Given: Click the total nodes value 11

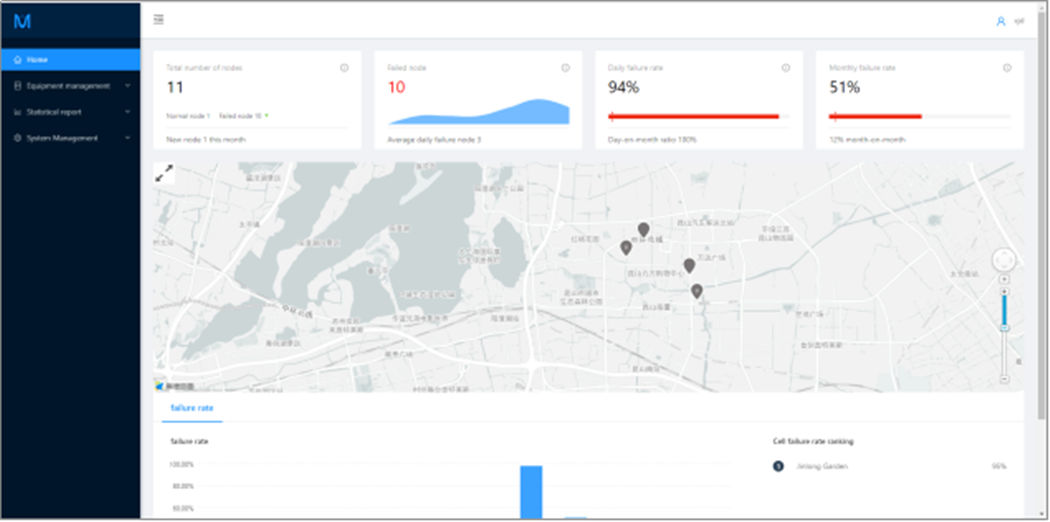Looking at the screenshot, I should coord(174,88).
